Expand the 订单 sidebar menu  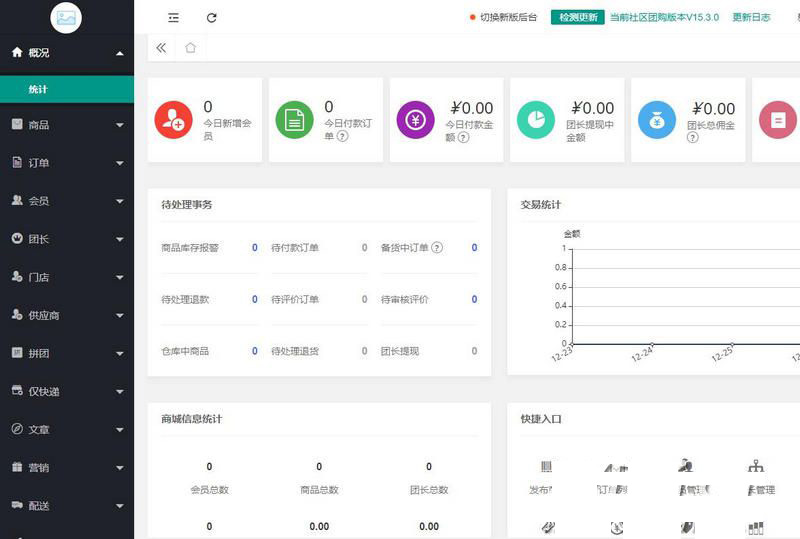(66, 163)
